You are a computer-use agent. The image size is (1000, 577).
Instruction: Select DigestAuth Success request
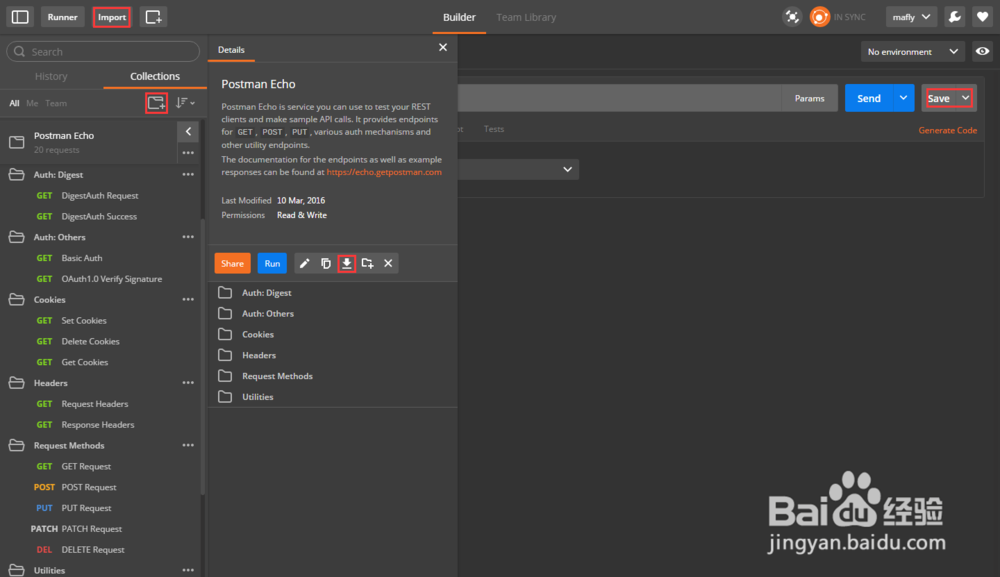click(100, 217)
